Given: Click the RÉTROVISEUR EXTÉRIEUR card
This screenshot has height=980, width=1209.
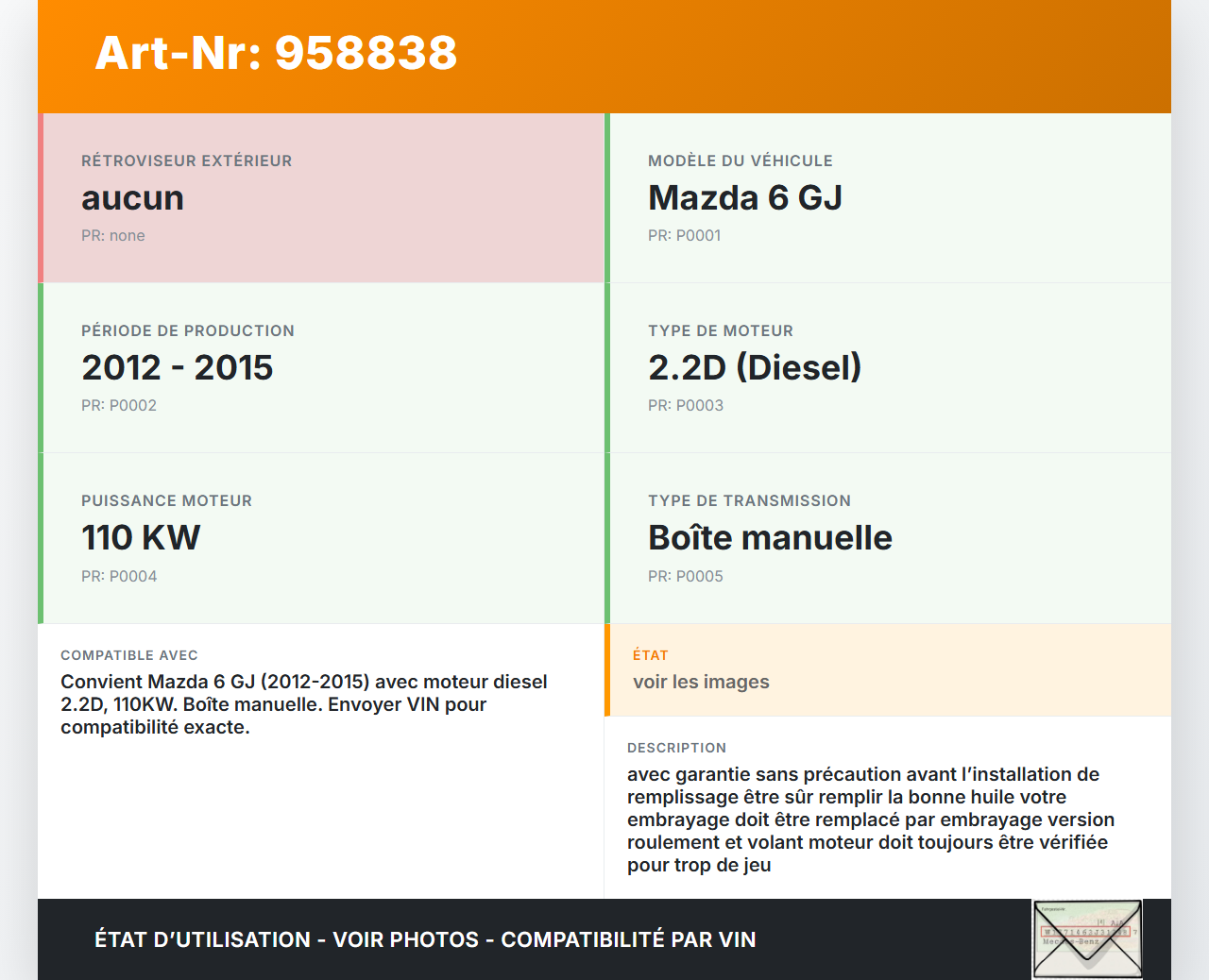Looking at the screenshot, I should 321,197.
